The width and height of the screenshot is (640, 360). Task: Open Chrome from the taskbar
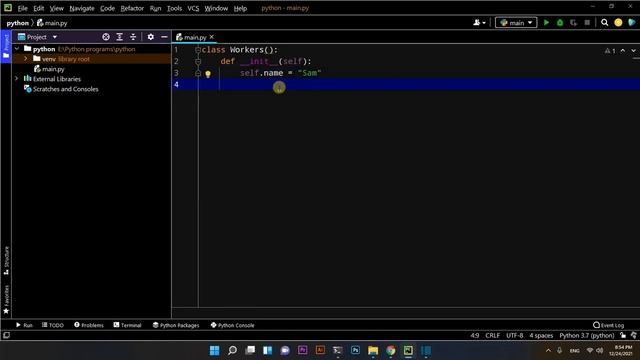point(391,350)
